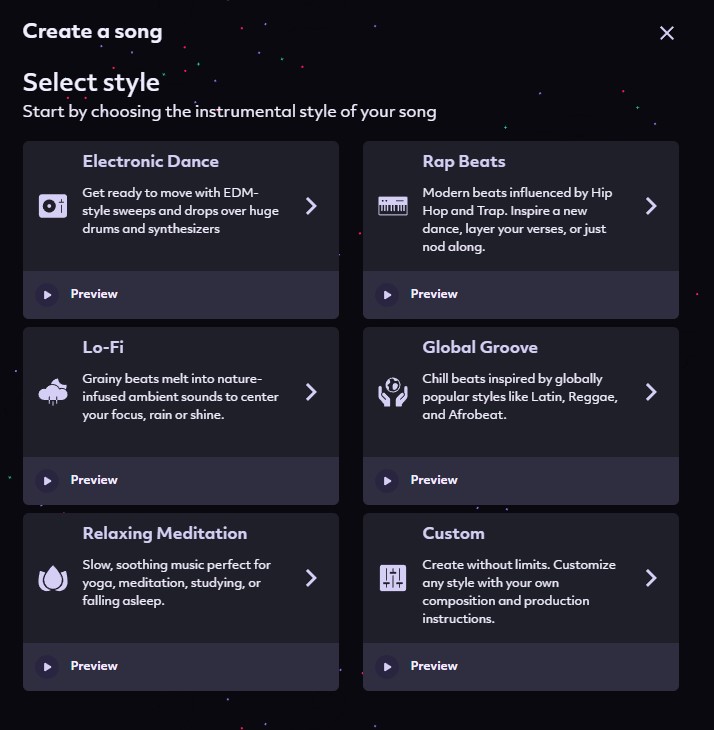Click the mixer sliders icon for Custom
Image resolution: width=714 pixels, height=730 pixels.
click(x=392, y=578)
